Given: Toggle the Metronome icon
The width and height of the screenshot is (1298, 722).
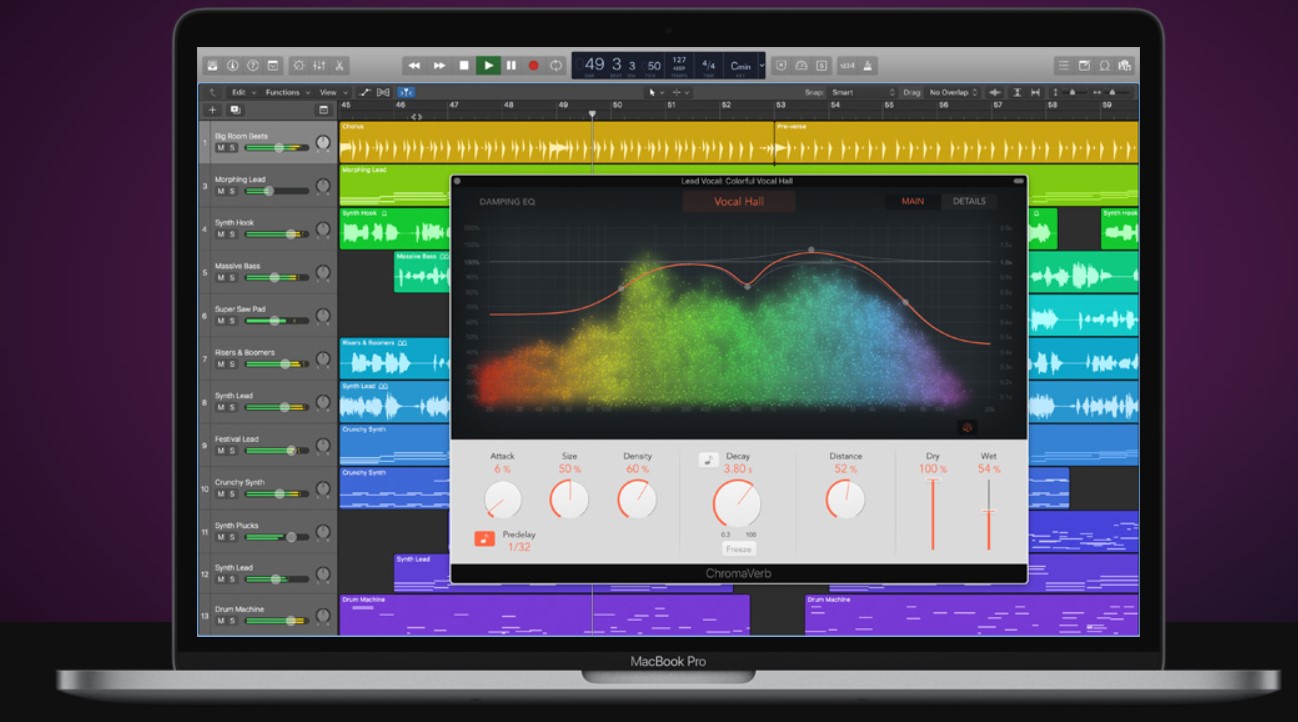Looking at the screenshot, I should (x=868, y=65).
